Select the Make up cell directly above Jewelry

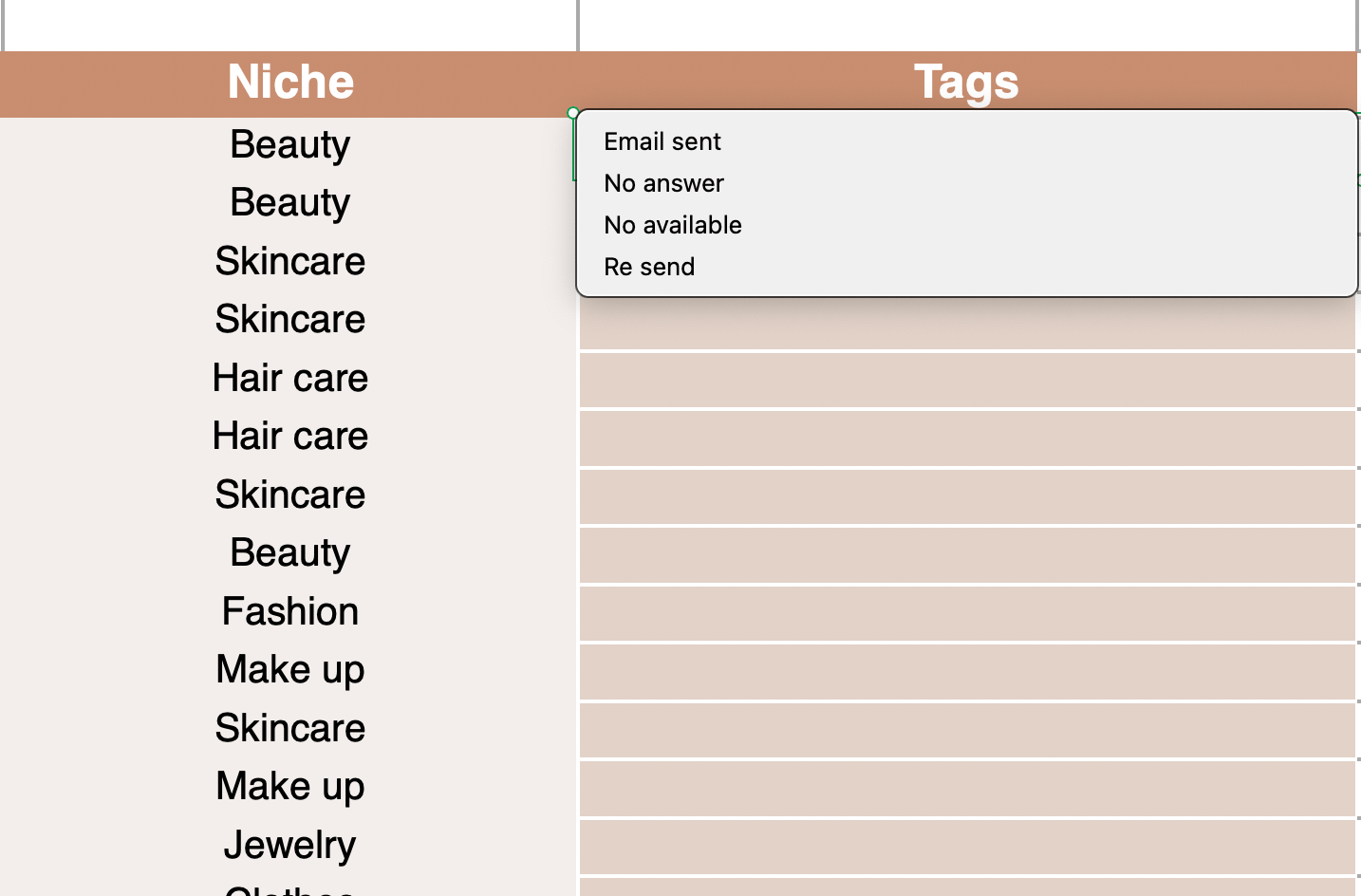(290, 787)
